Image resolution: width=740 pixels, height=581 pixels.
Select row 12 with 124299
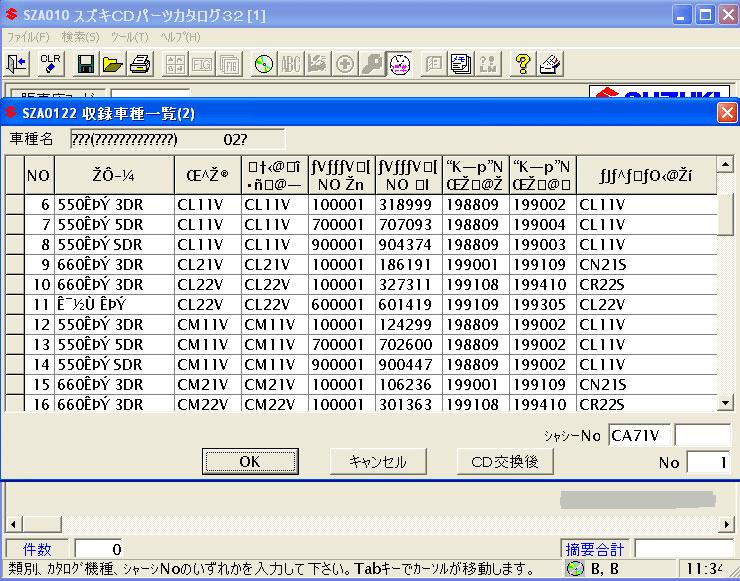click(362, 325)
